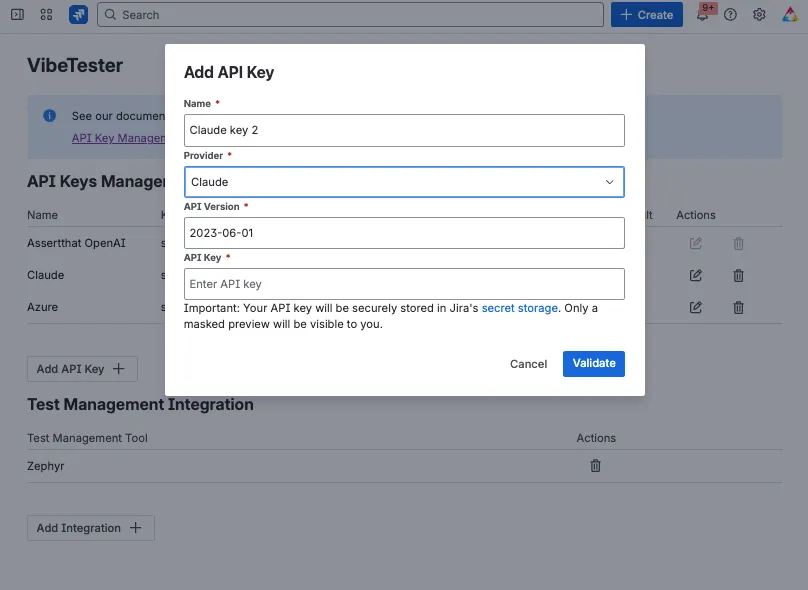Open the secret storage link
808x590 pixels.
tap(519, 308)
